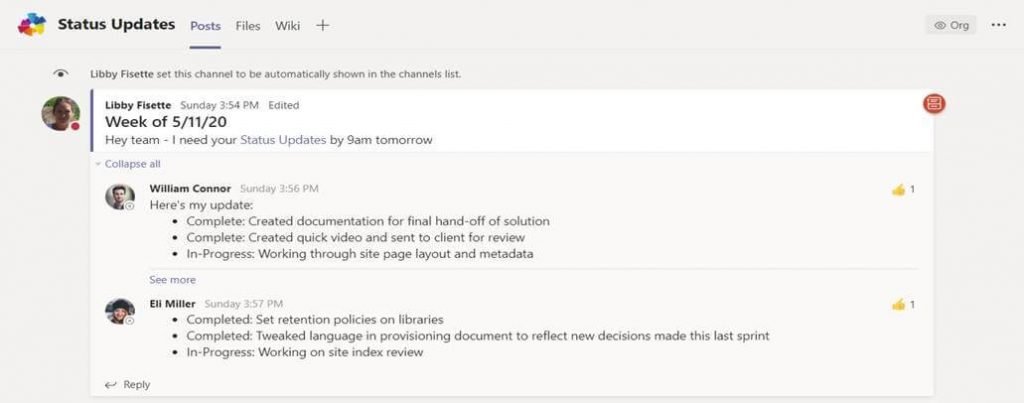1024x403 pixels.
Task: Open the more options ellipsis menu
Action: coord(999,25)
